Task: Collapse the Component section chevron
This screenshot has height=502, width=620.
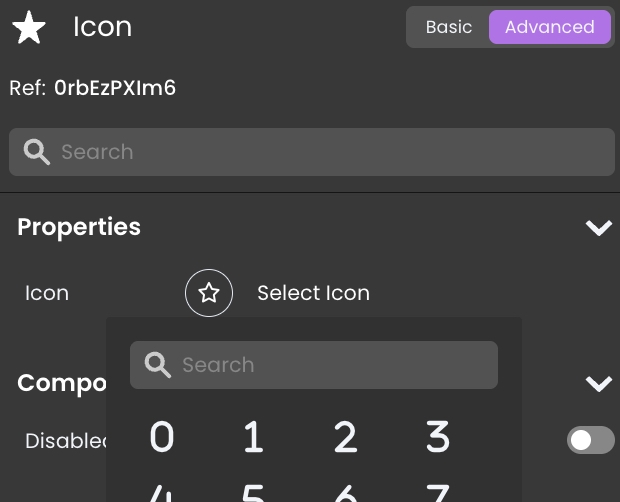Action: (x=598, y=384)
